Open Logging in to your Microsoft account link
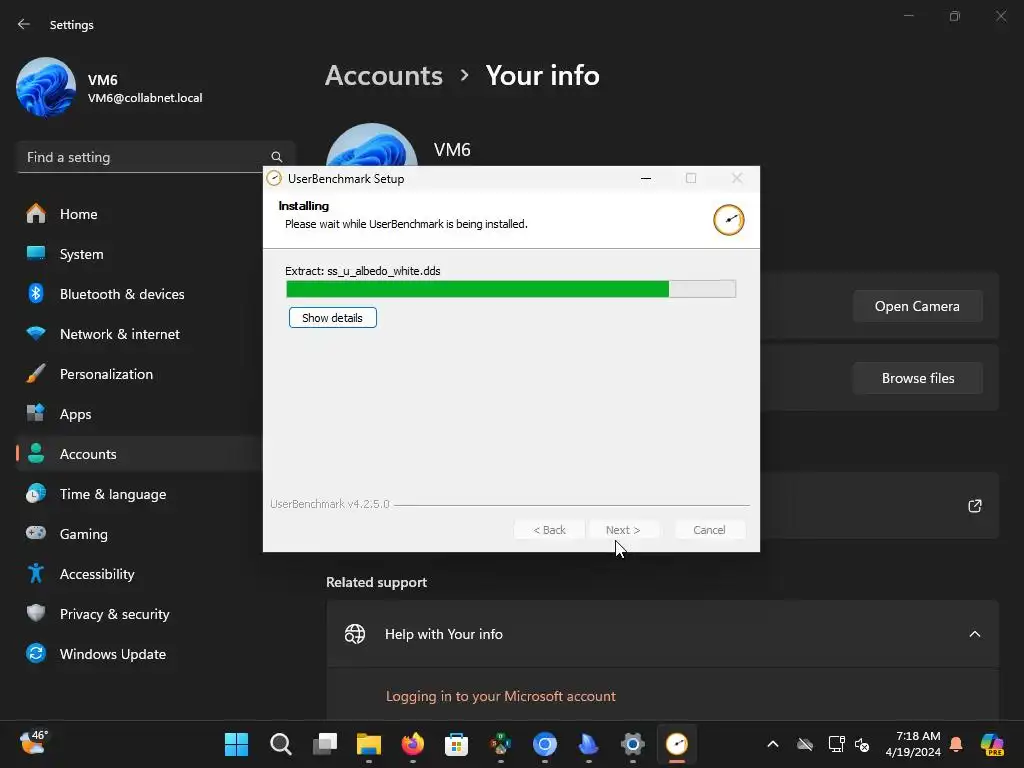Viewport: 1024px width, 768px height. tap(500, 696)
